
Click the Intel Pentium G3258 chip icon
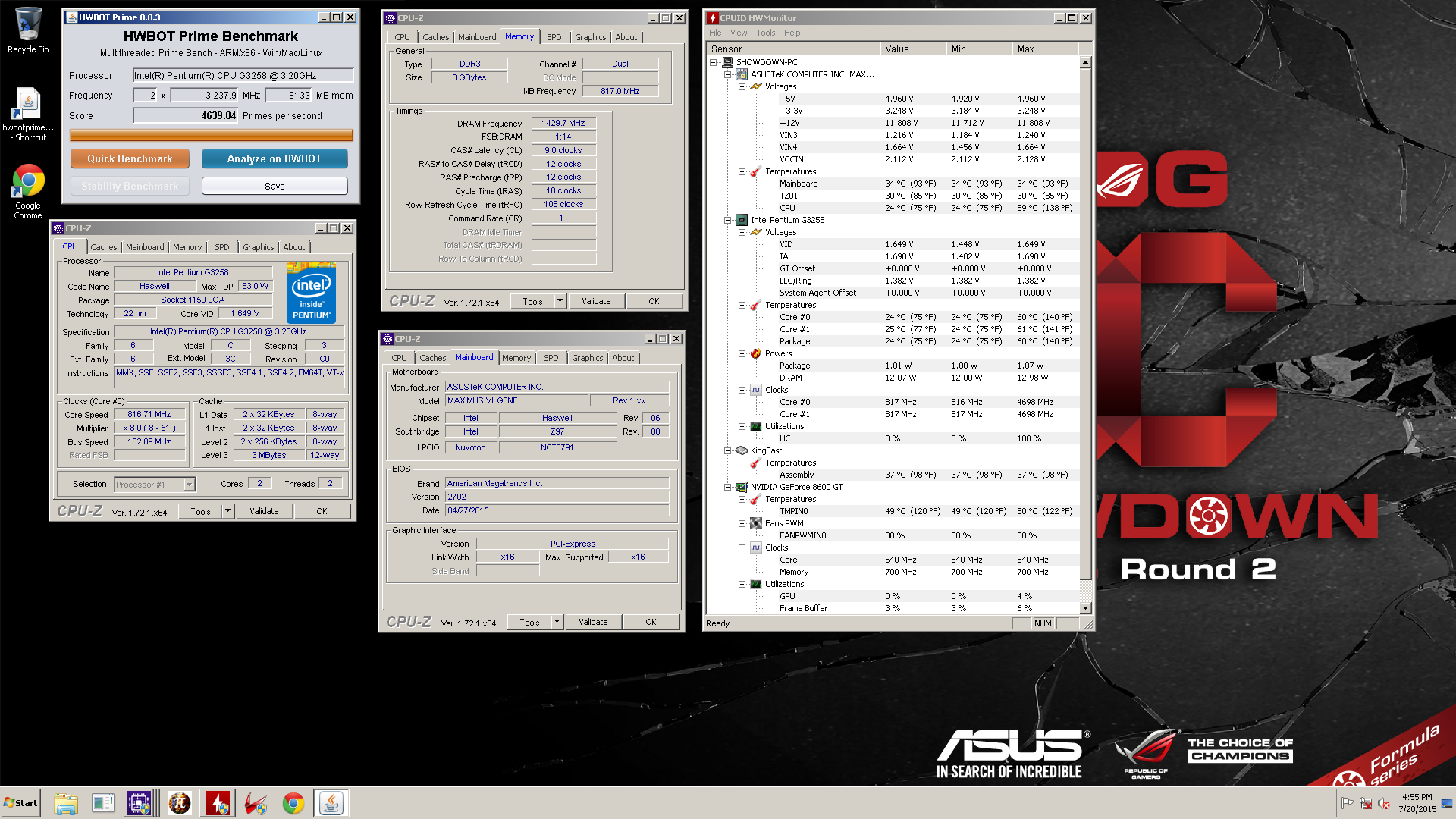742,220
